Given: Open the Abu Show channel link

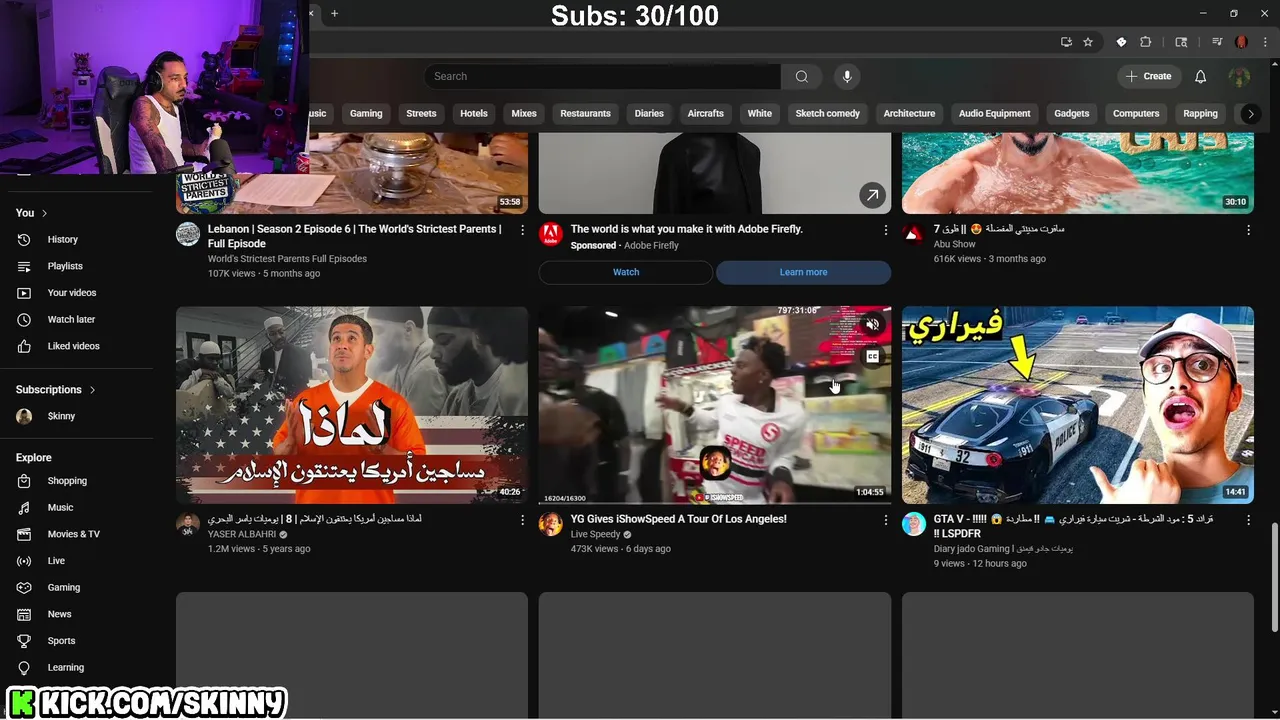Looking at the screenshot, I should tap(954, 244).
